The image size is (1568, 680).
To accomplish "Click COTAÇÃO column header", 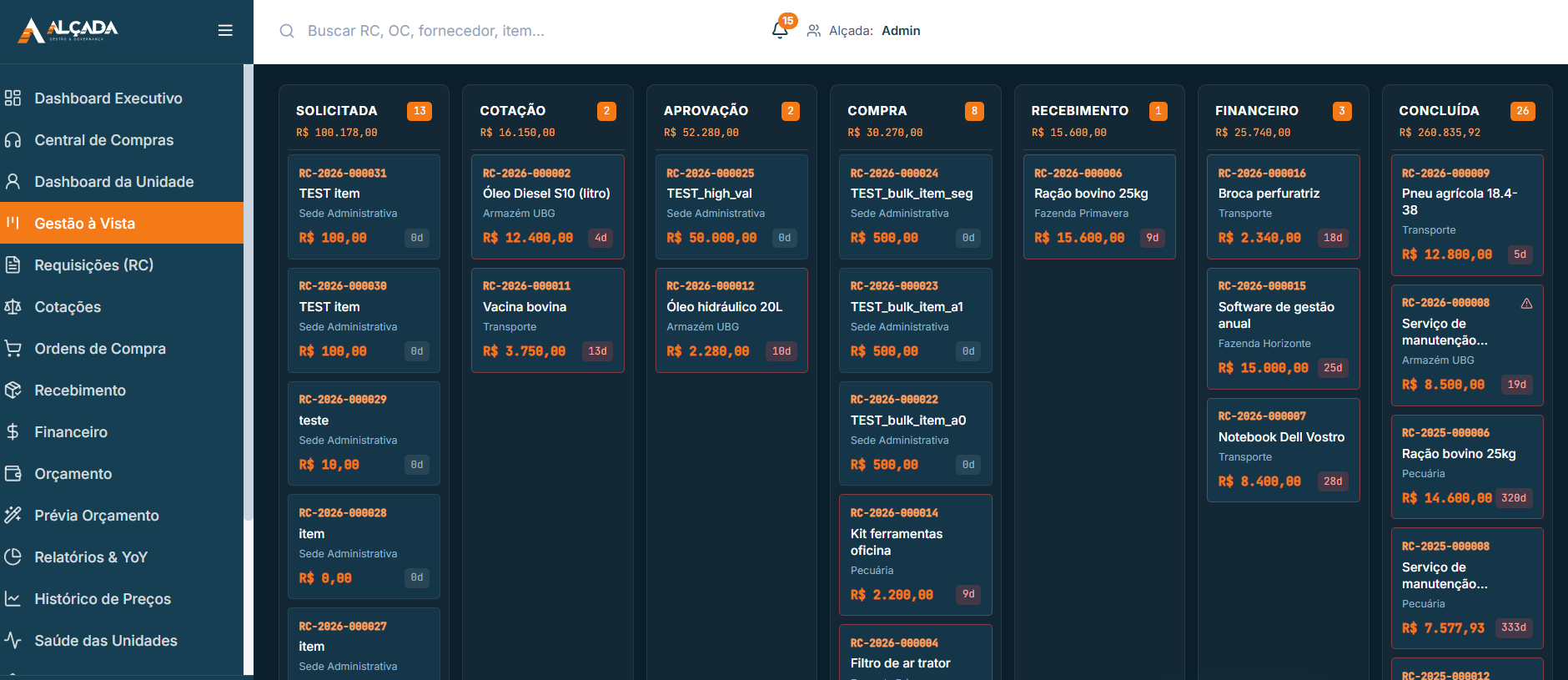I will pyautogui.click(x=513, y=111).
